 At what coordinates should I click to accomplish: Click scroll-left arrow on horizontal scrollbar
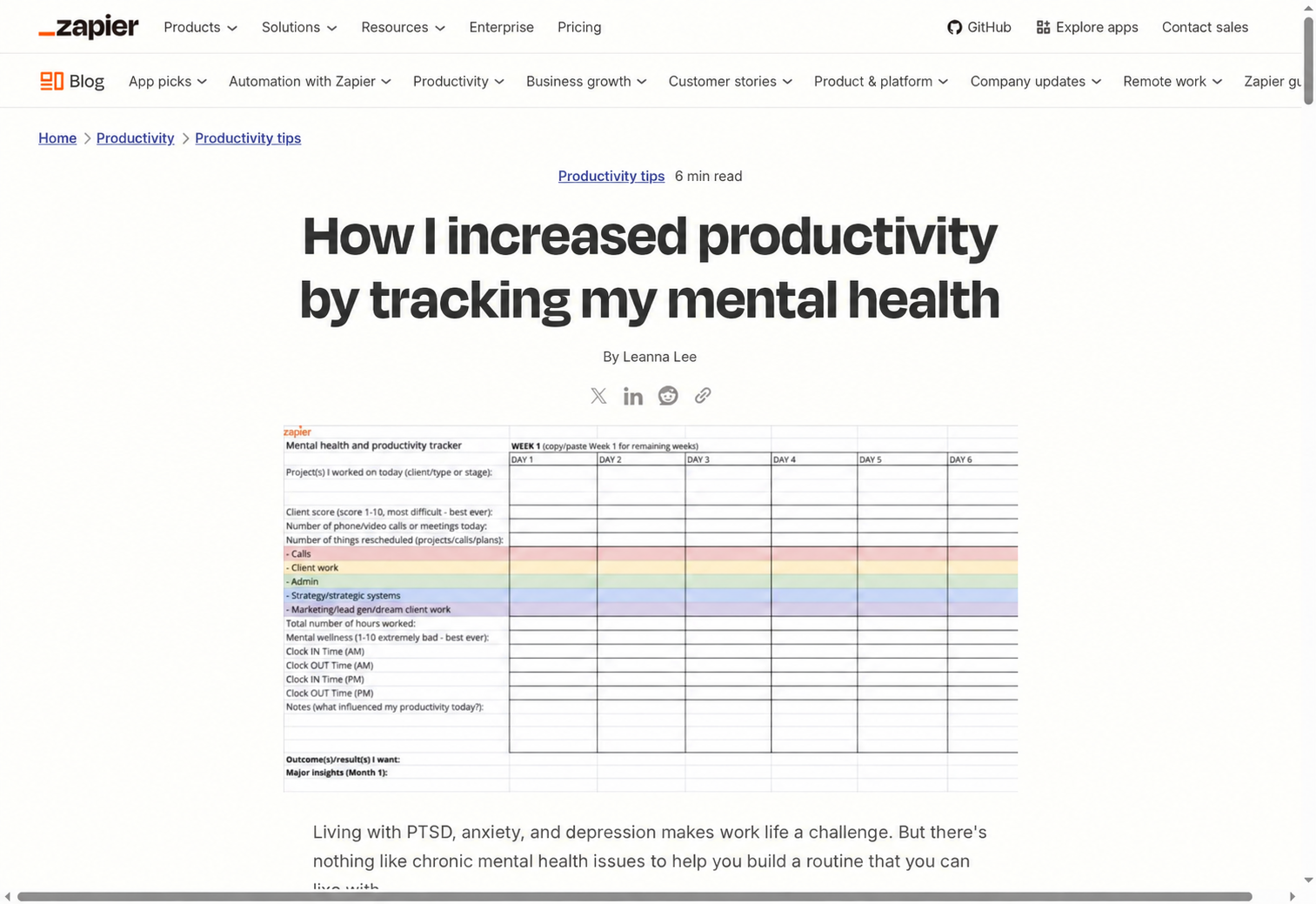click(x=7, y=896)
